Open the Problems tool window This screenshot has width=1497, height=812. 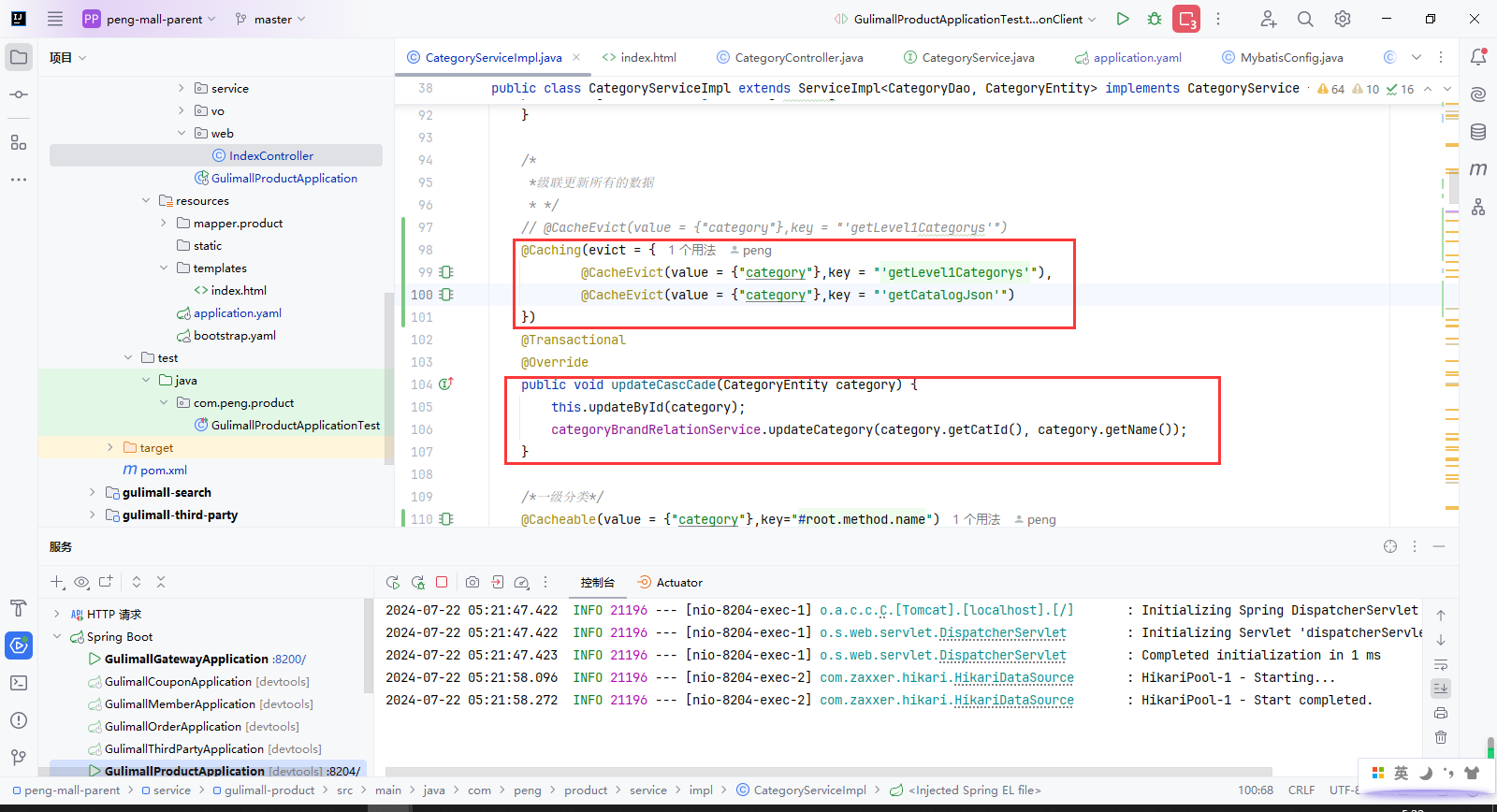tap(19, 720)
